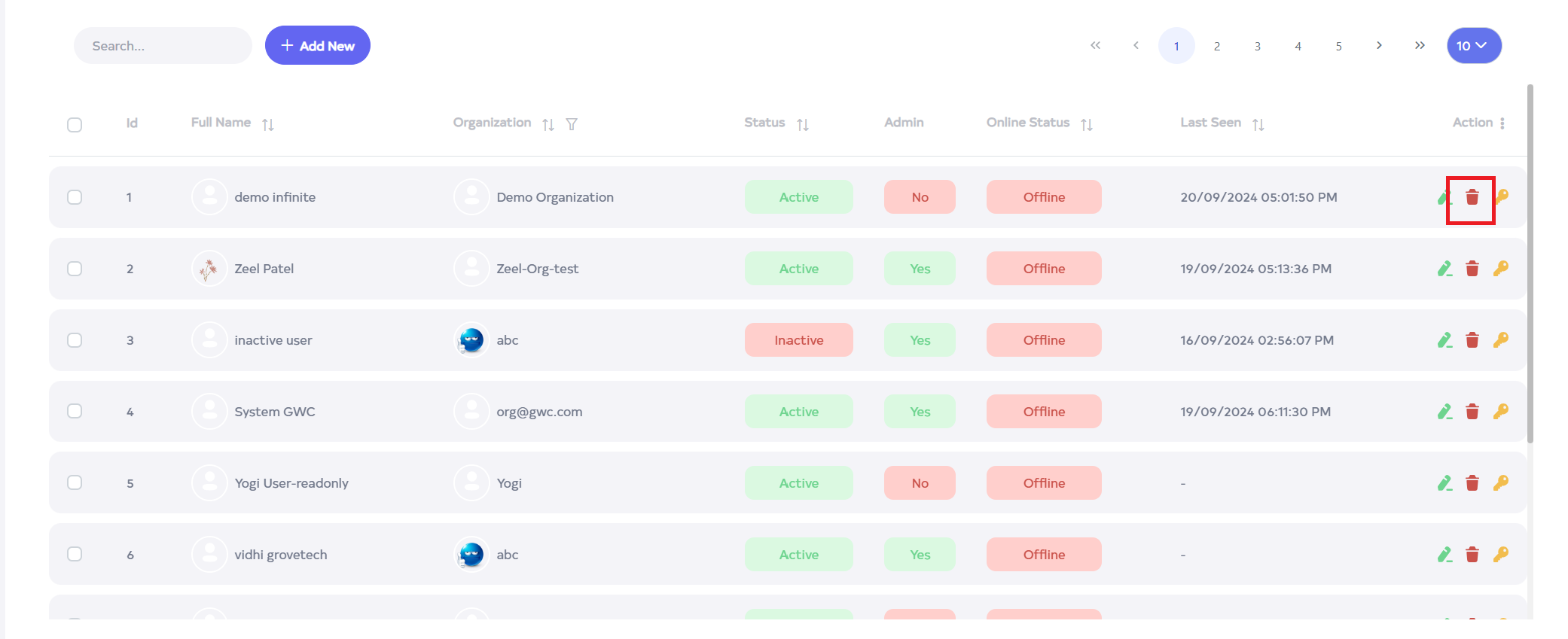Delete the demo infinite user row
This screenshot has width=1568, height=639.
tap(1472, 197)
